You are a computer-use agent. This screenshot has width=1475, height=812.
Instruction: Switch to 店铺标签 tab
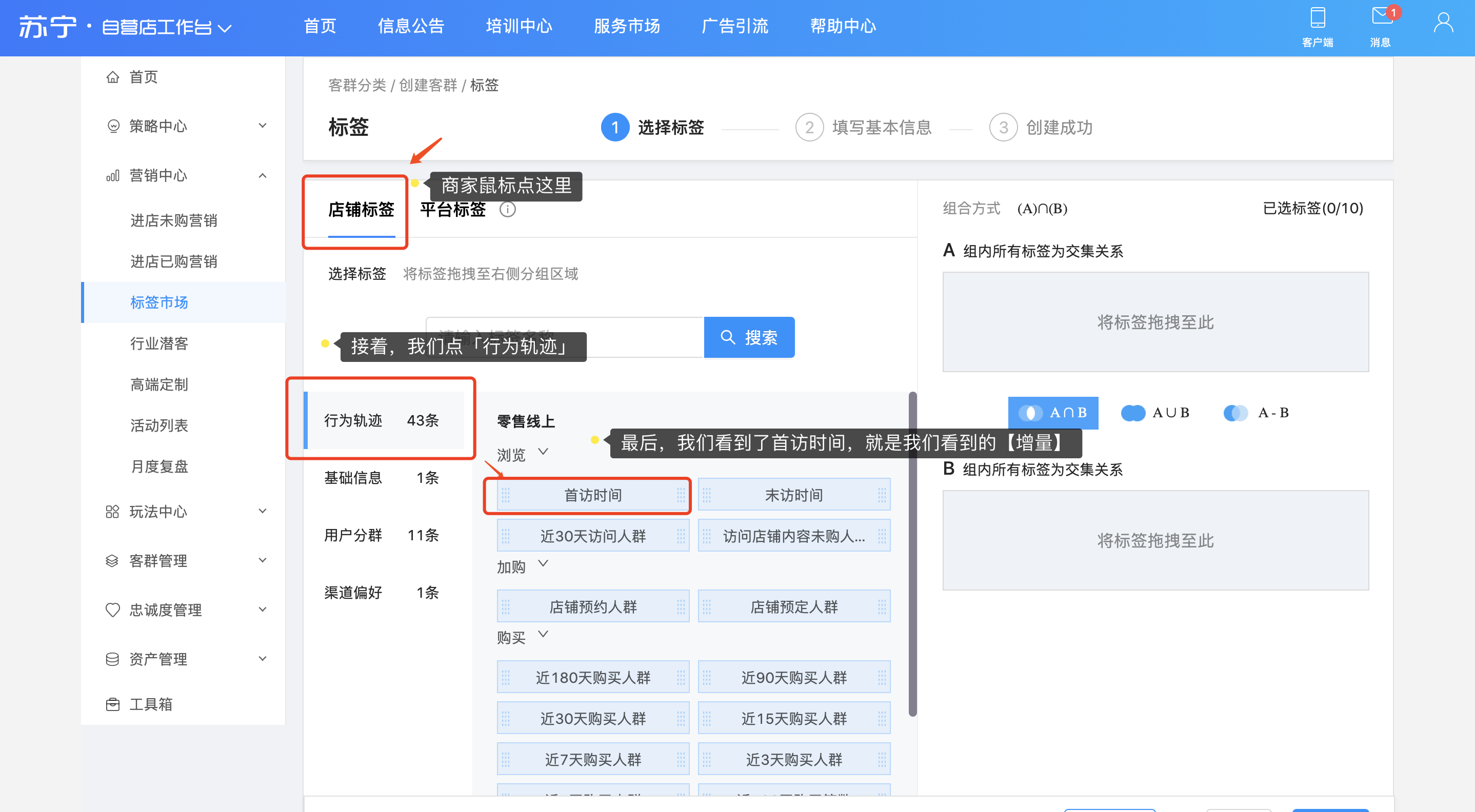pyautogui.click(x=361, y=210)
